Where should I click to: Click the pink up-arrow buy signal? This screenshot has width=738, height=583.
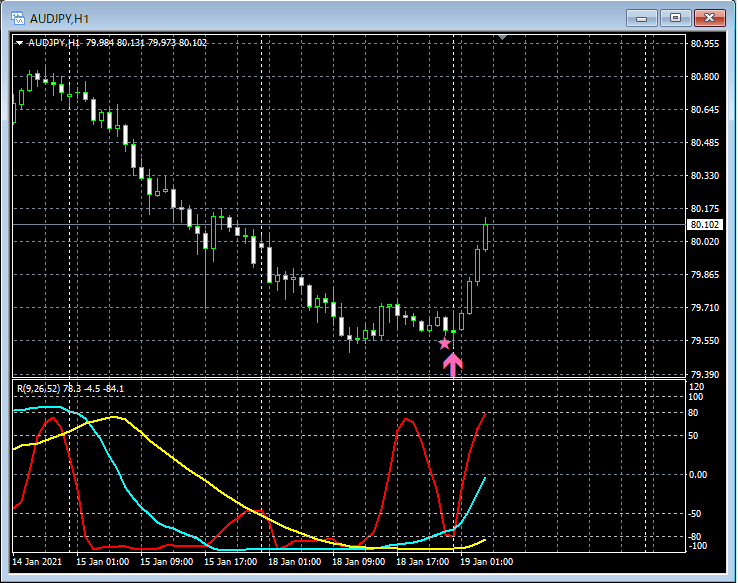coord(453,364)
